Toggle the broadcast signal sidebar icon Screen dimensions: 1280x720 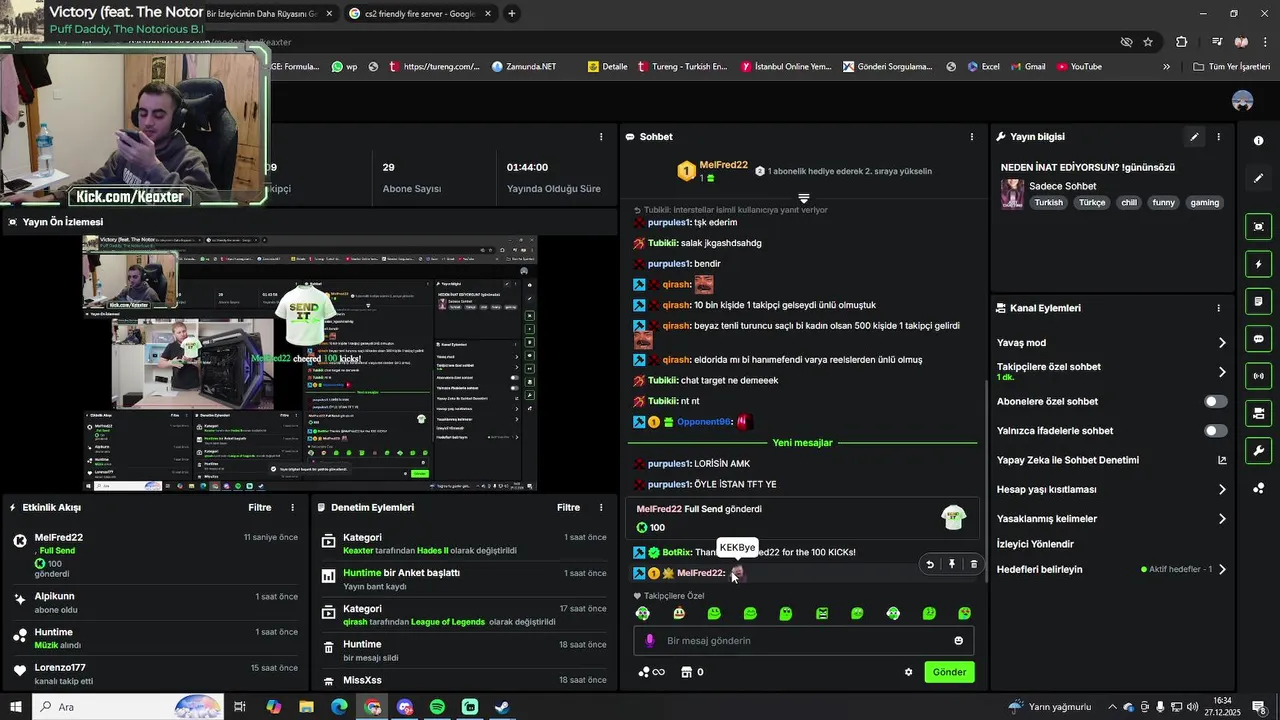1258,376
